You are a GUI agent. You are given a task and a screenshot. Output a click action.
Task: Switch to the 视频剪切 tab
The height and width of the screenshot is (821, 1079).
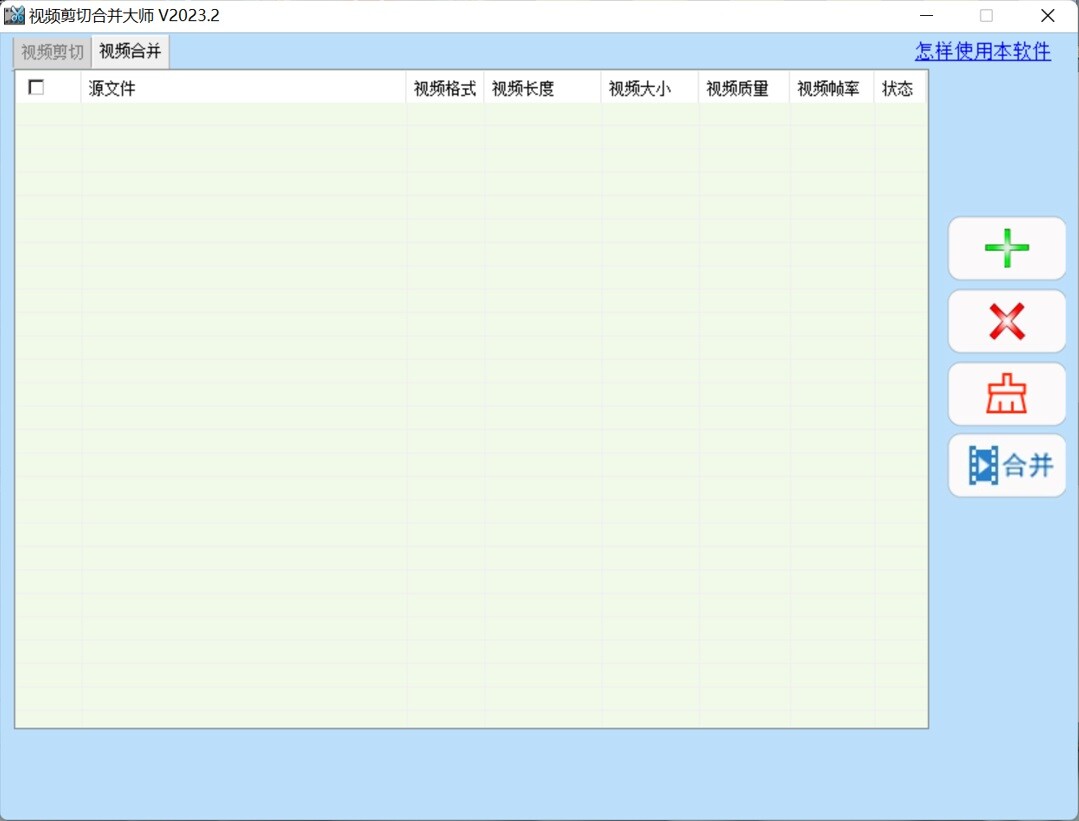52,52
